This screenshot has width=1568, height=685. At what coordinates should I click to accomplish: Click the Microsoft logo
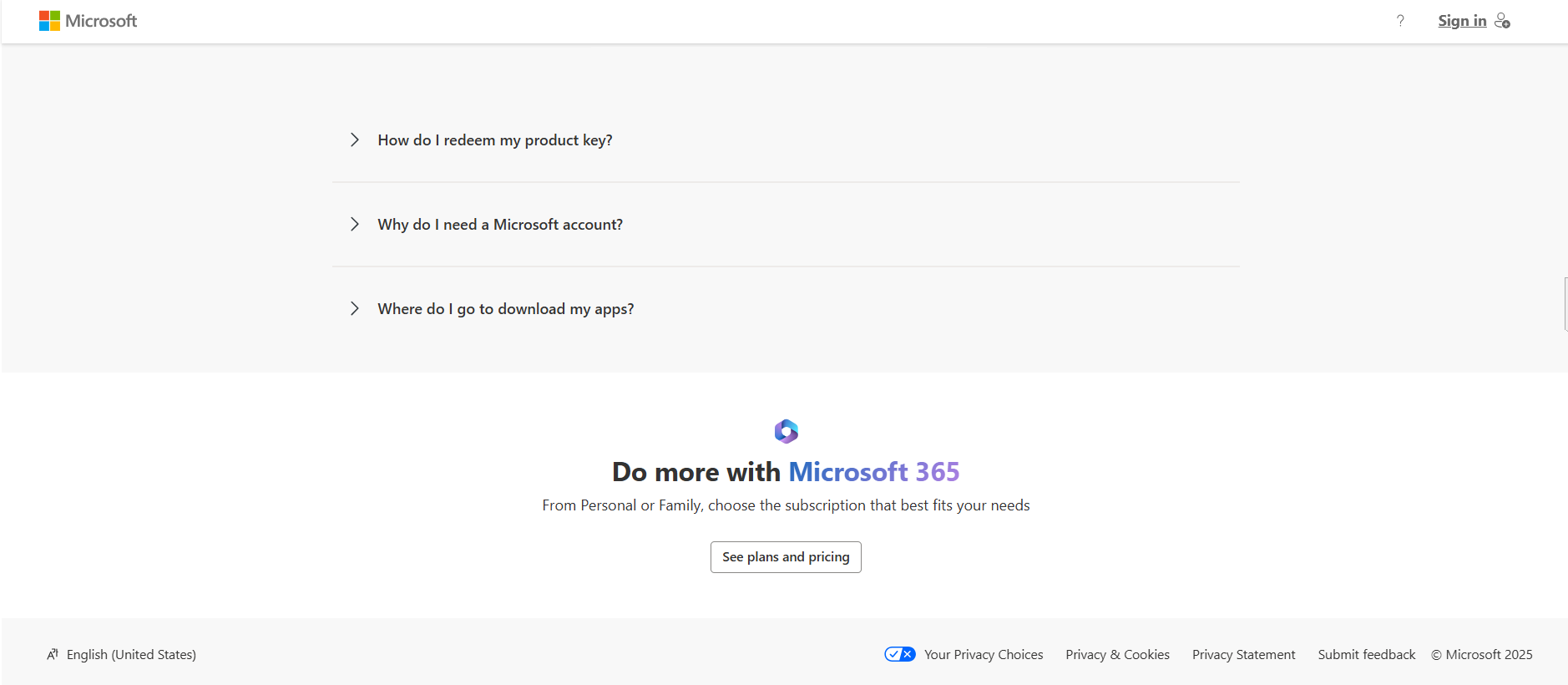[x=88, y=21]
